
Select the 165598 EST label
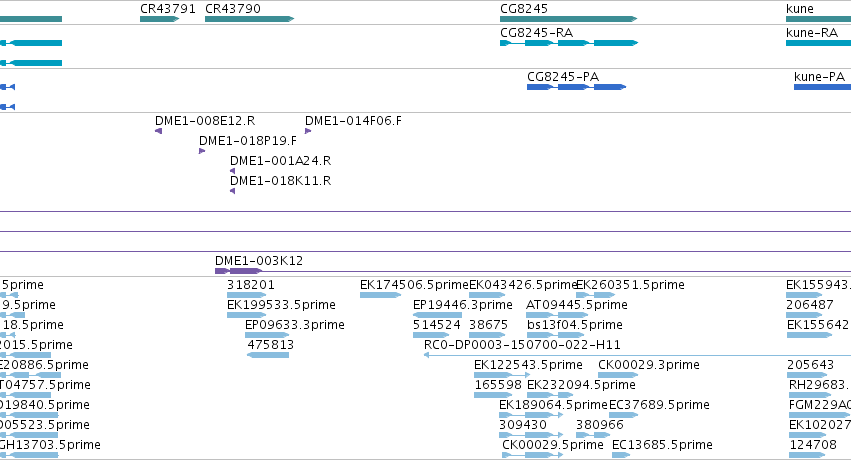tap(498, 385)
